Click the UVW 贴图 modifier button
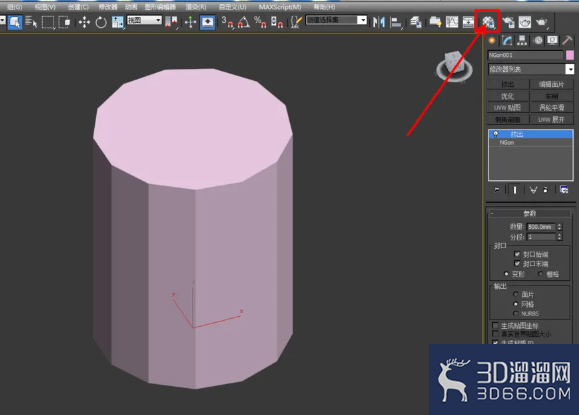579x415 pixels. pos(508,108)
